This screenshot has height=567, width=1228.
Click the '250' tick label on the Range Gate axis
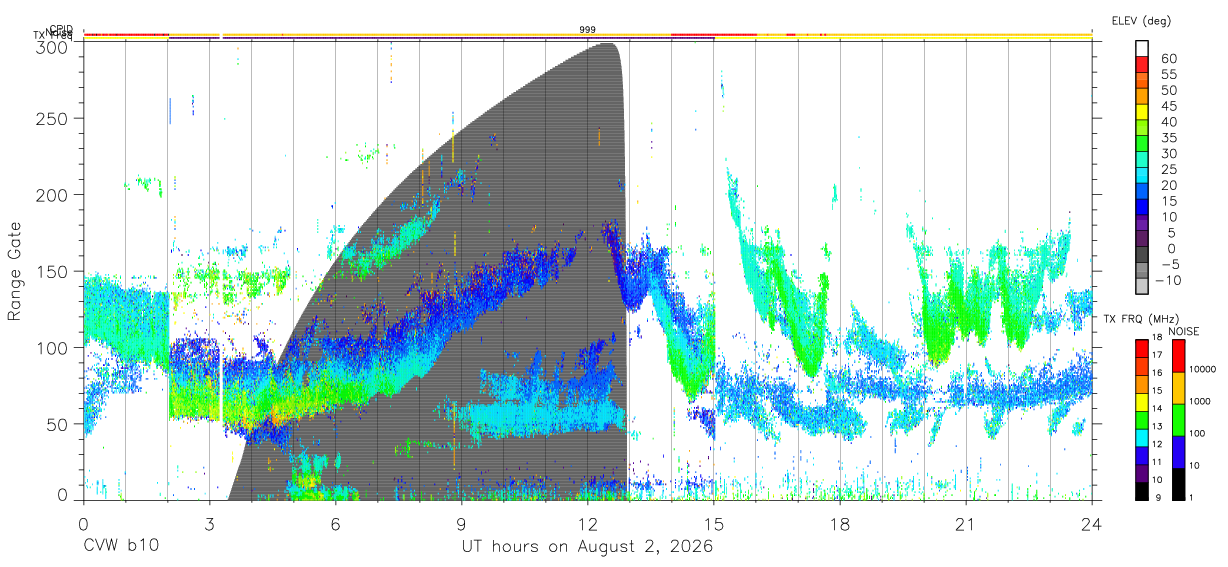click(x=52, y=118)
